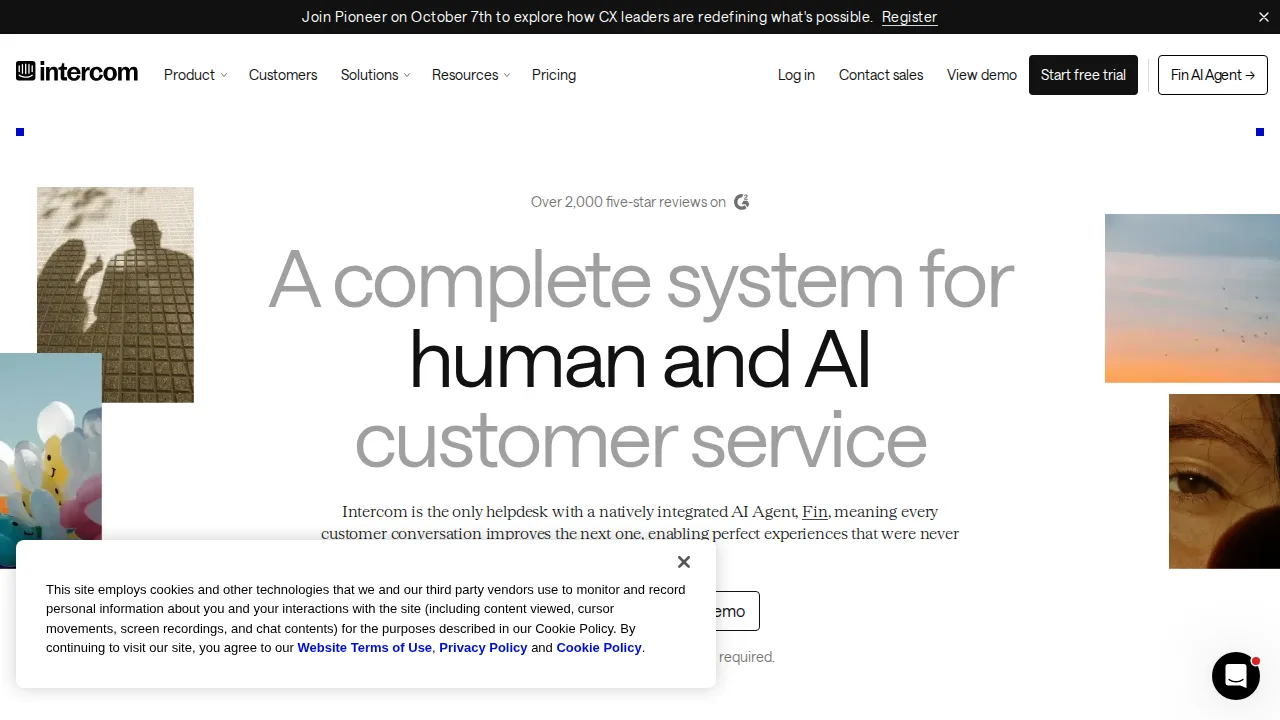Open Website Terms of Use

click(365, 648)
